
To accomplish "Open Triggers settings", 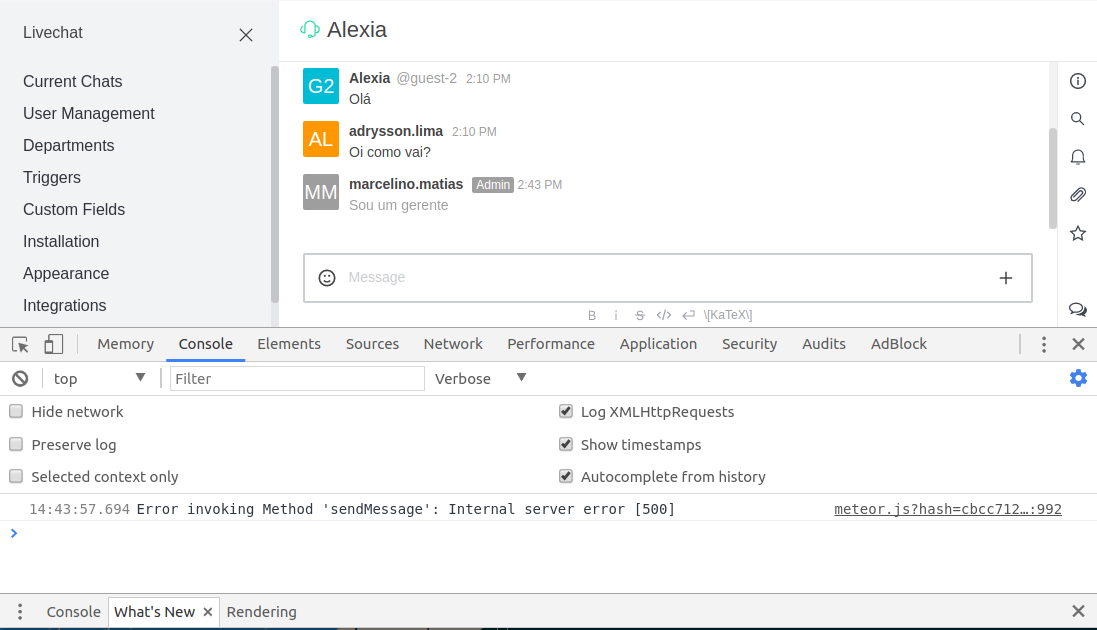I will coord(52,178).
